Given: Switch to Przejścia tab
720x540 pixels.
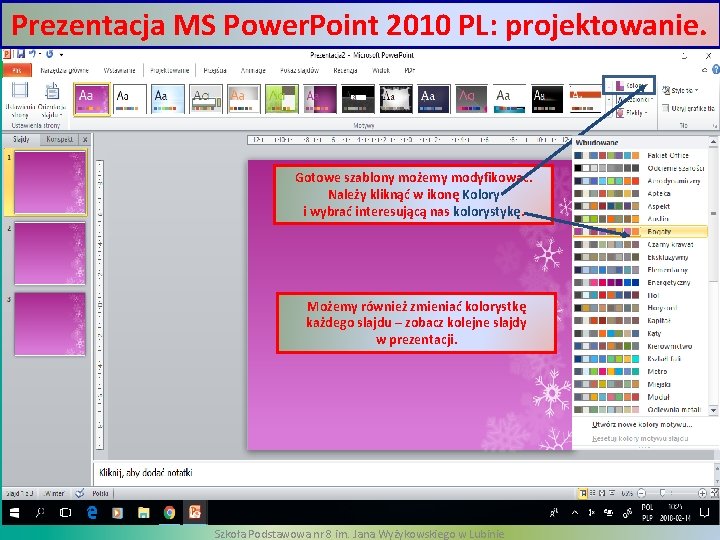Looking at the screenshot, I should pyautogui.click(x=215, y=70).
